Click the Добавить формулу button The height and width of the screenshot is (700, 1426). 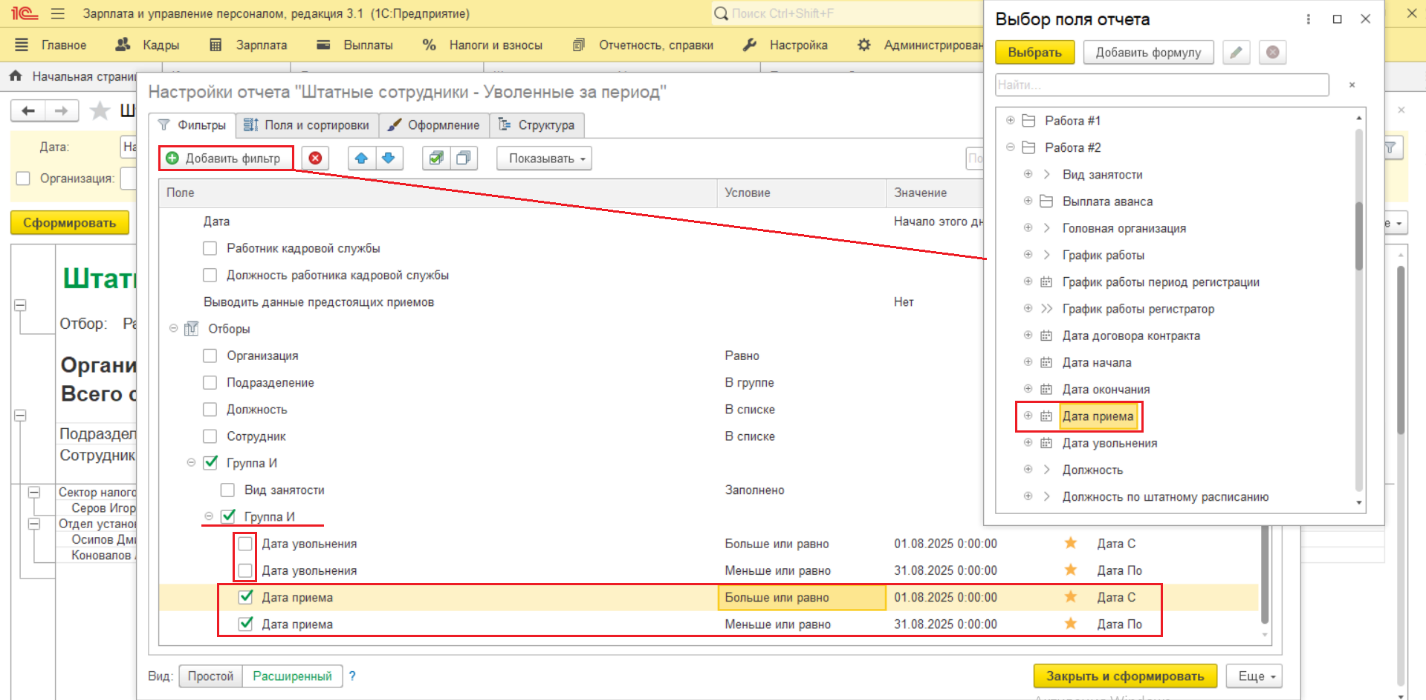tap(1148, 52)
